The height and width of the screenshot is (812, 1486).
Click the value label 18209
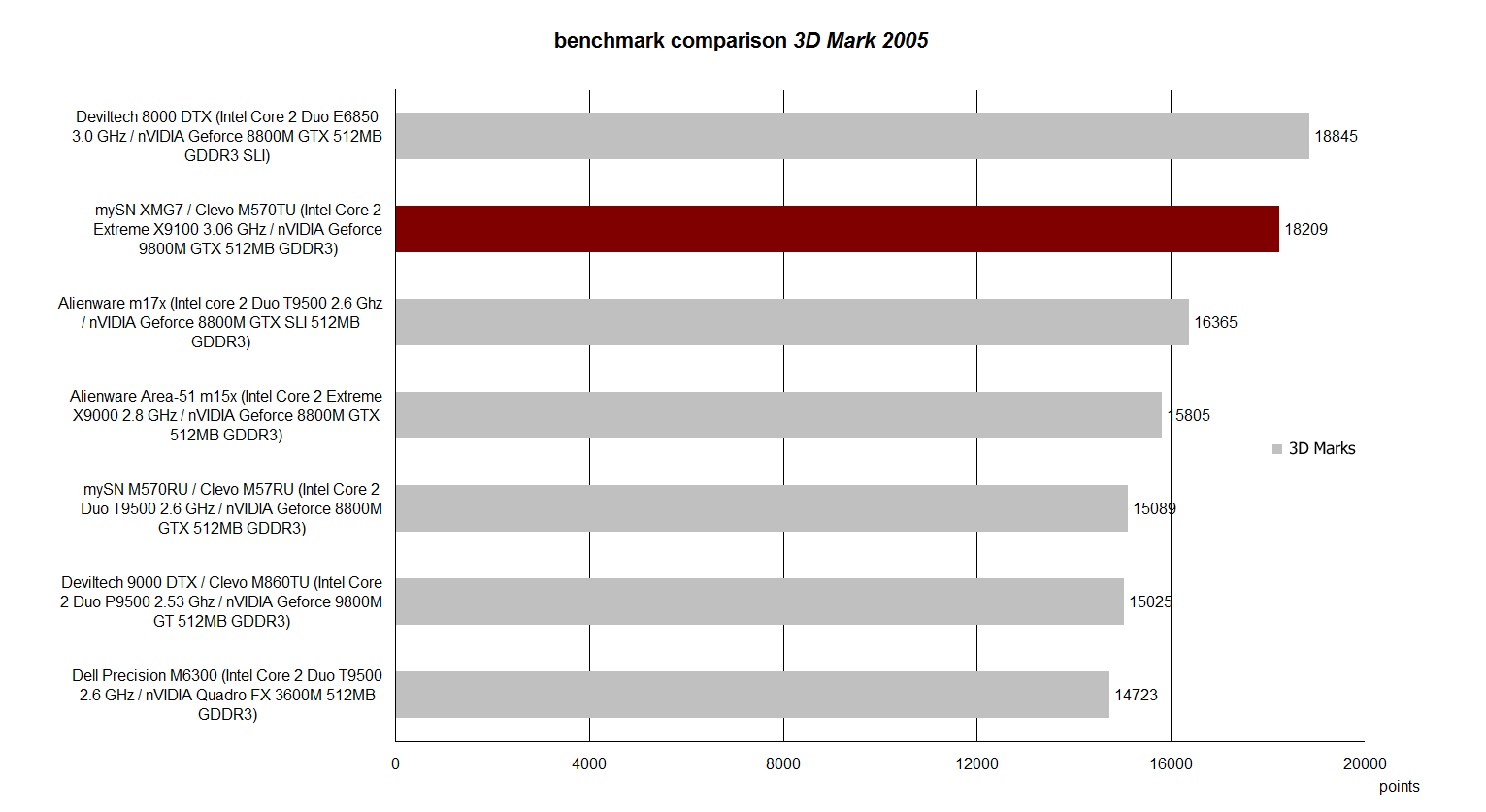[1305, 229]
